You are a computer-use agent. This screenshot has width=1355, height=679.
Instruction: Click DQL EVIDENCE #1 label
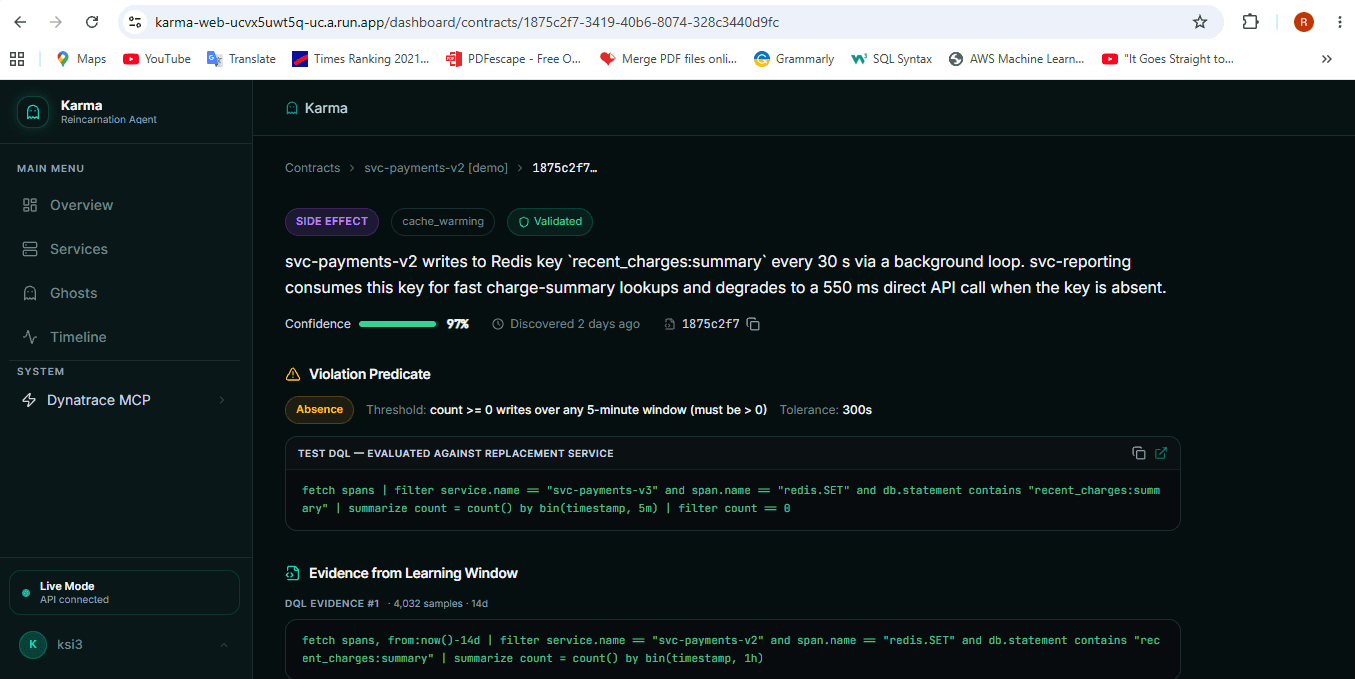point(332,604)
